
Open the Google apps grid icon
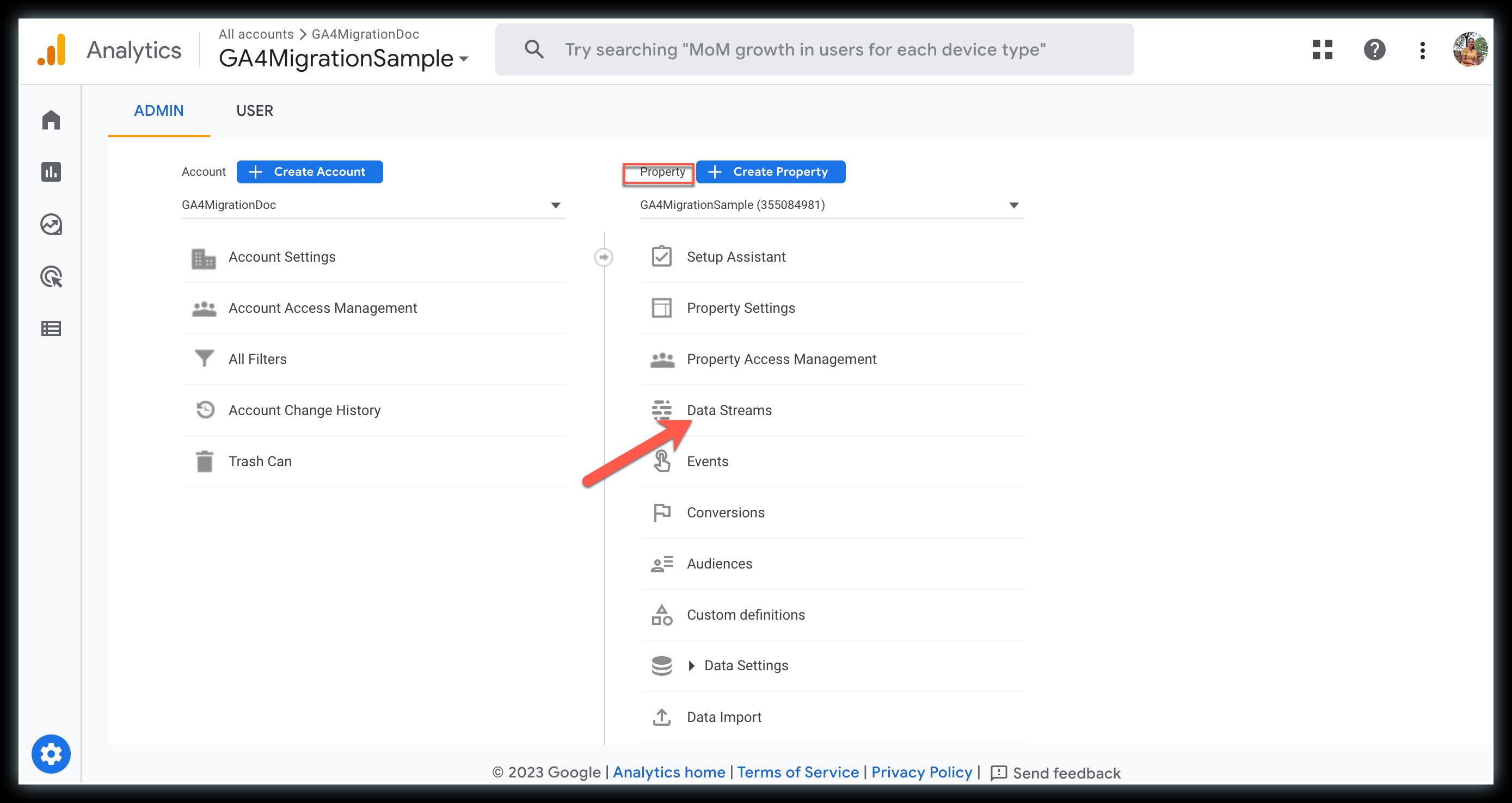[x=1323, y=50]
